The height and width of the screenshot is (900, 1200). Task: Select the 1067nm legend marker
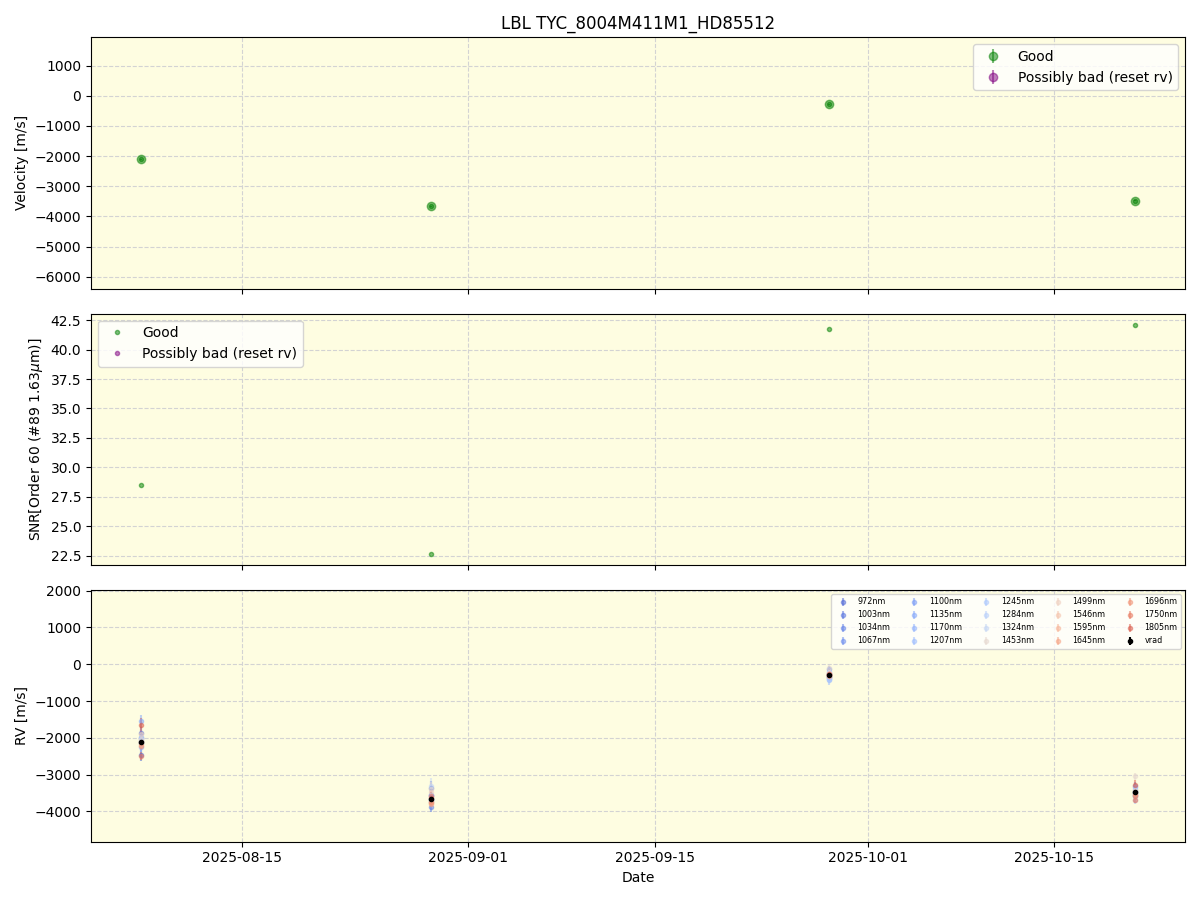[x=843, y=641]
